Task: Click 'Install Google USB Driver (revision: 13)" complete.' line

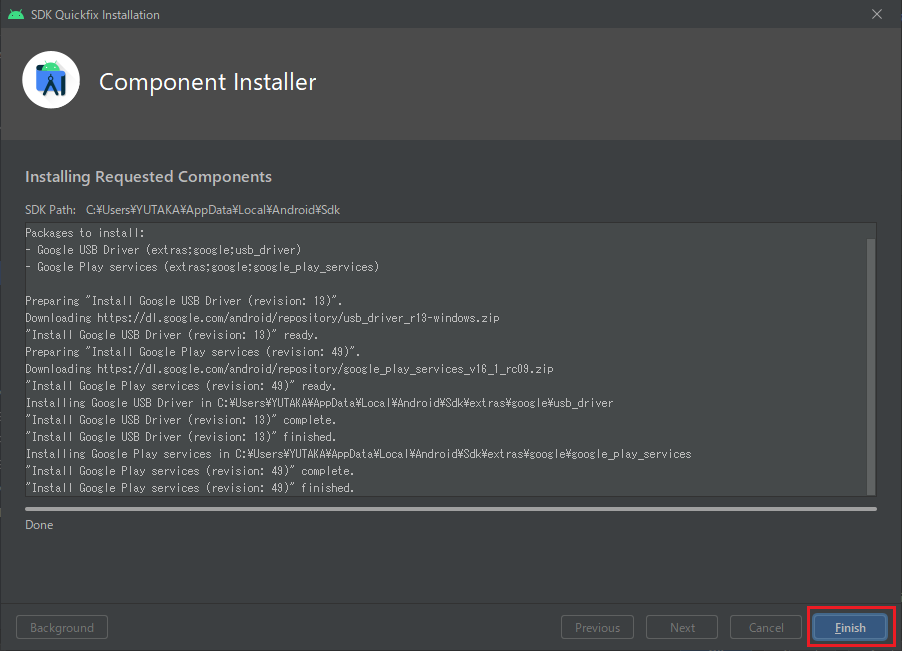Action: tap(181, 420)
